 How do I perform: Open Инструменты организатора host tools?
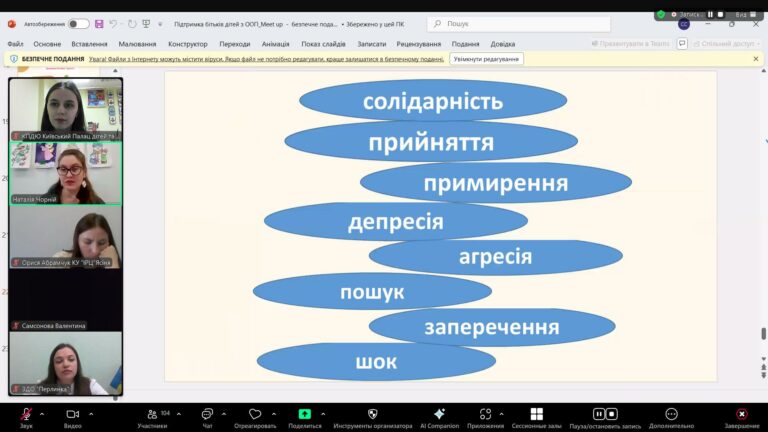coord(372,414)
